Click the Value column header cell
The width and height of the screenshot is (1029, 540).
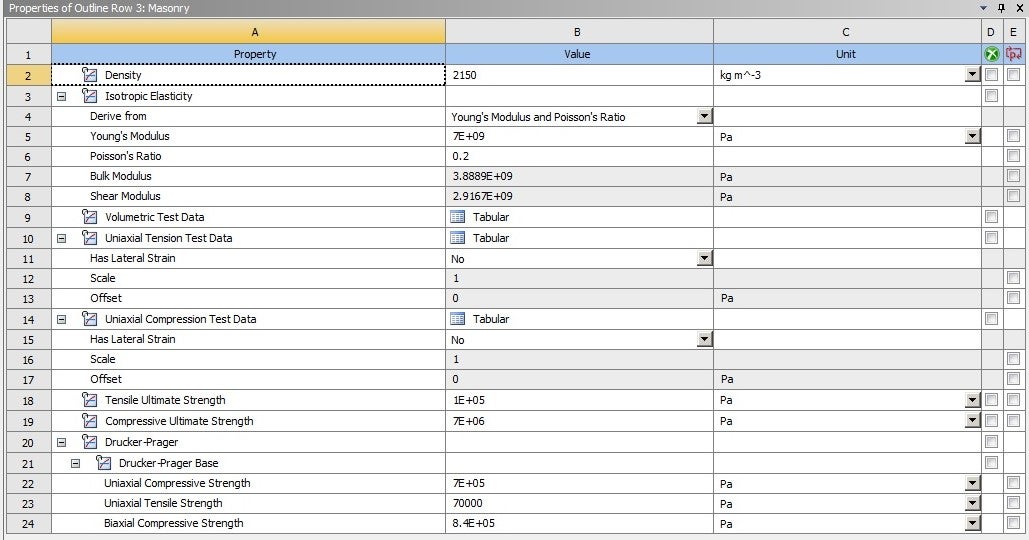(x=579, y=54)
